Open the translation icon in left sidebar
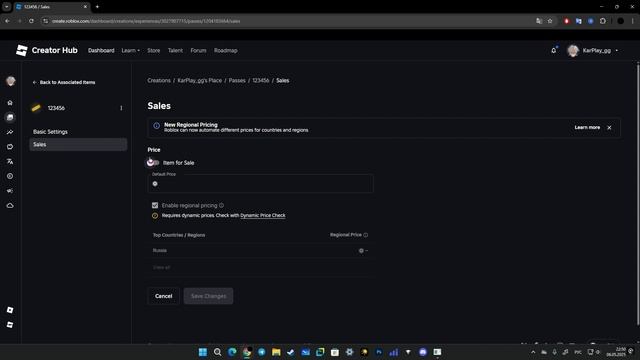This screenshot has width=640, height=360. click(10, 162)
